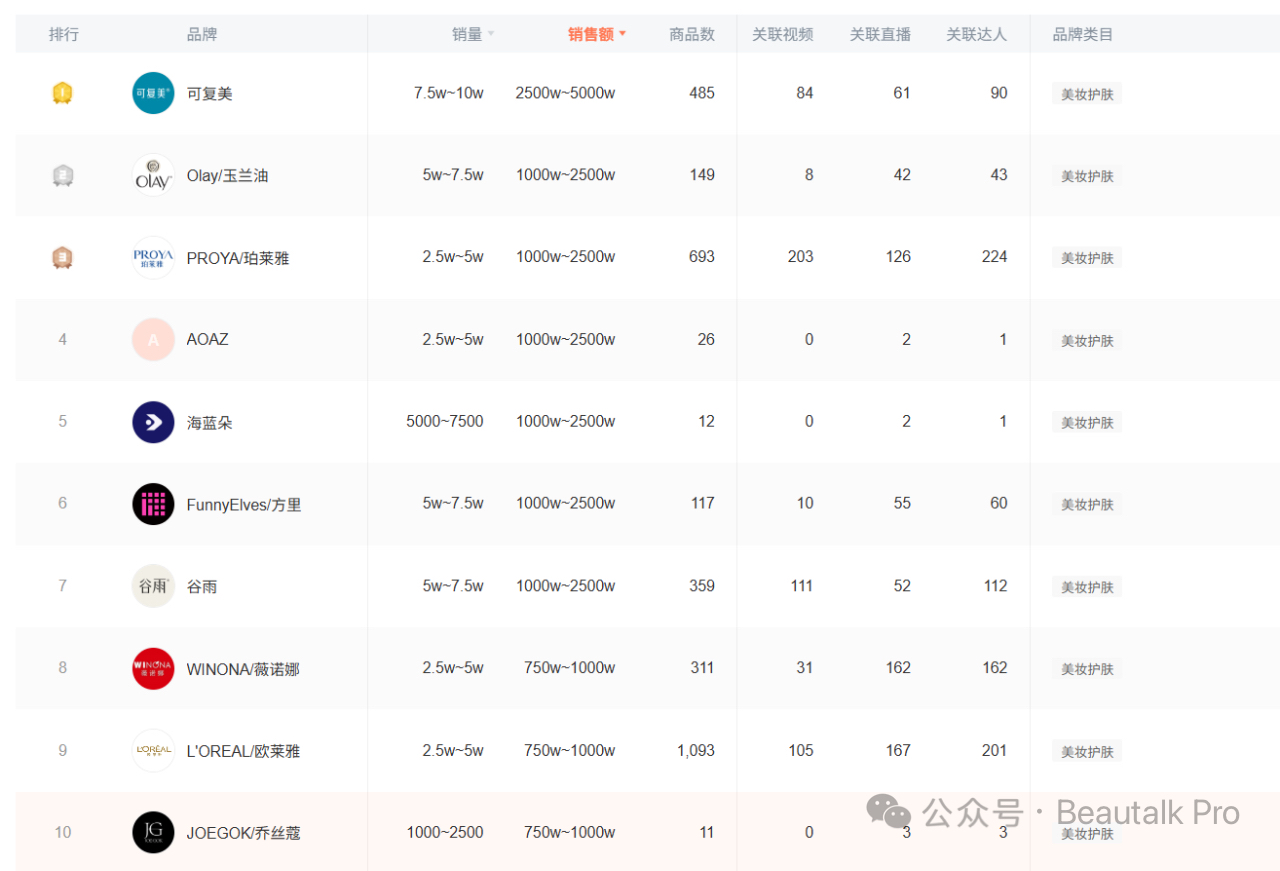Click sales volume 7.5w~10w cell
The image size is (1280, 871).
coord(449,93)
